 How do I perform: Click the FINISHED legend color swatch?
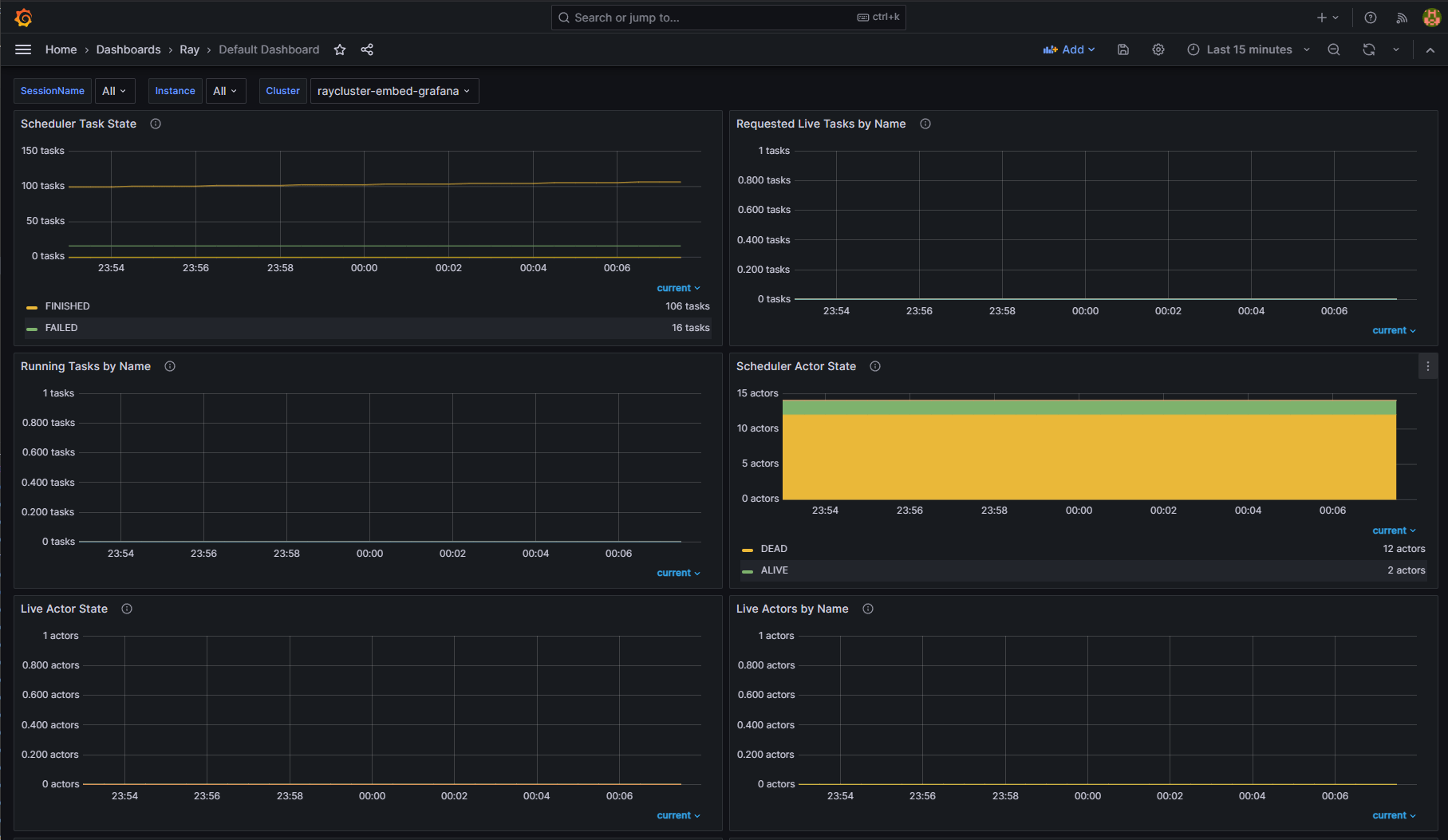pos(32,306)
